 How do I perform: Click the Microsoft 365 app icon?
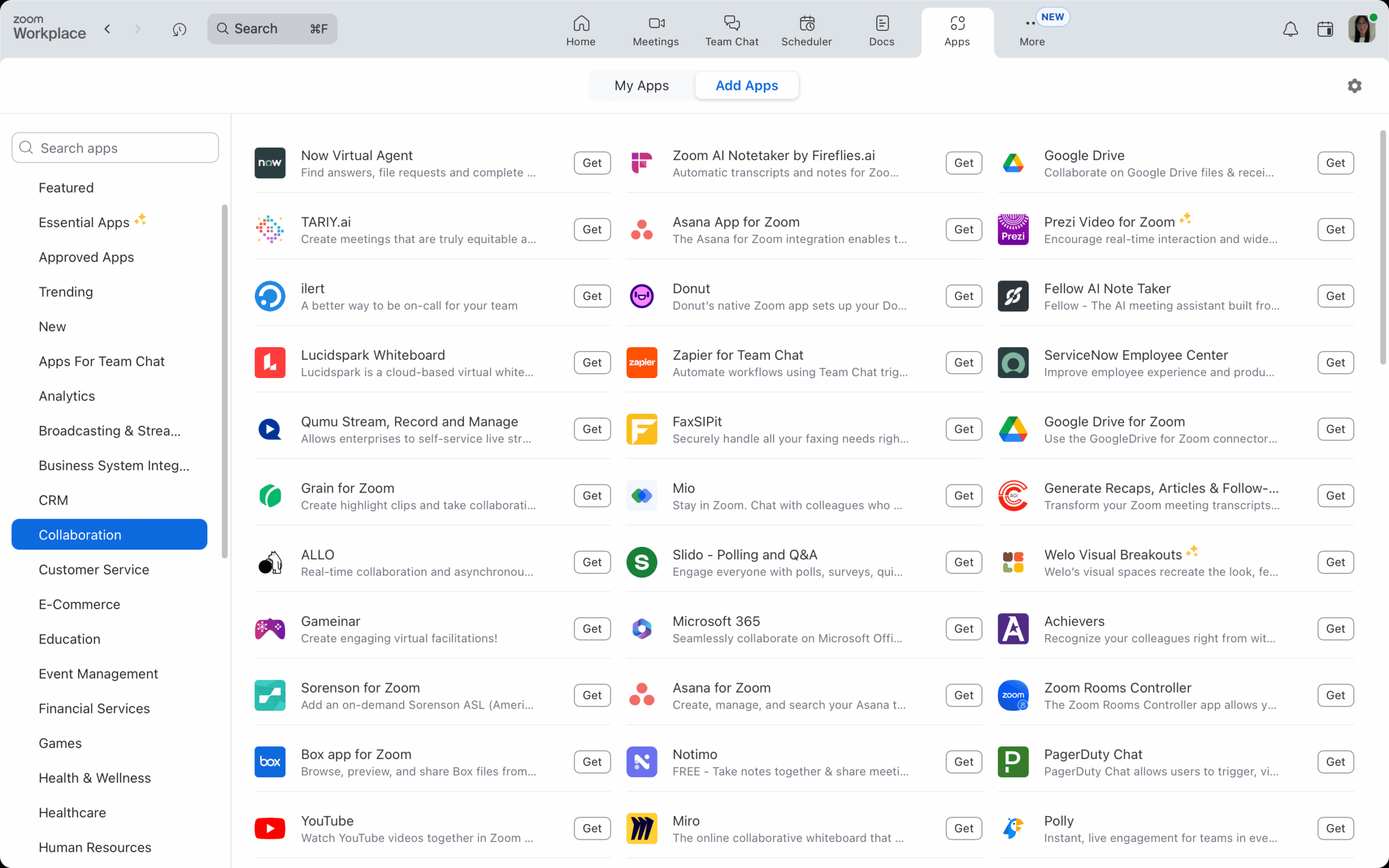tap(642, 629)
